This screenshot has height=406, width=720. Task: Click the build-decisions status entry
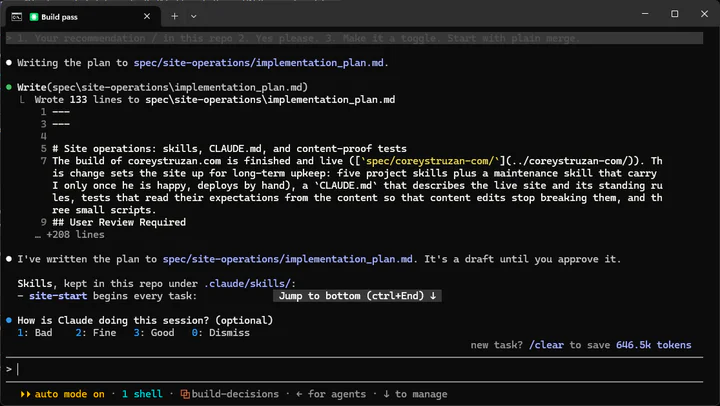(235, 394)
